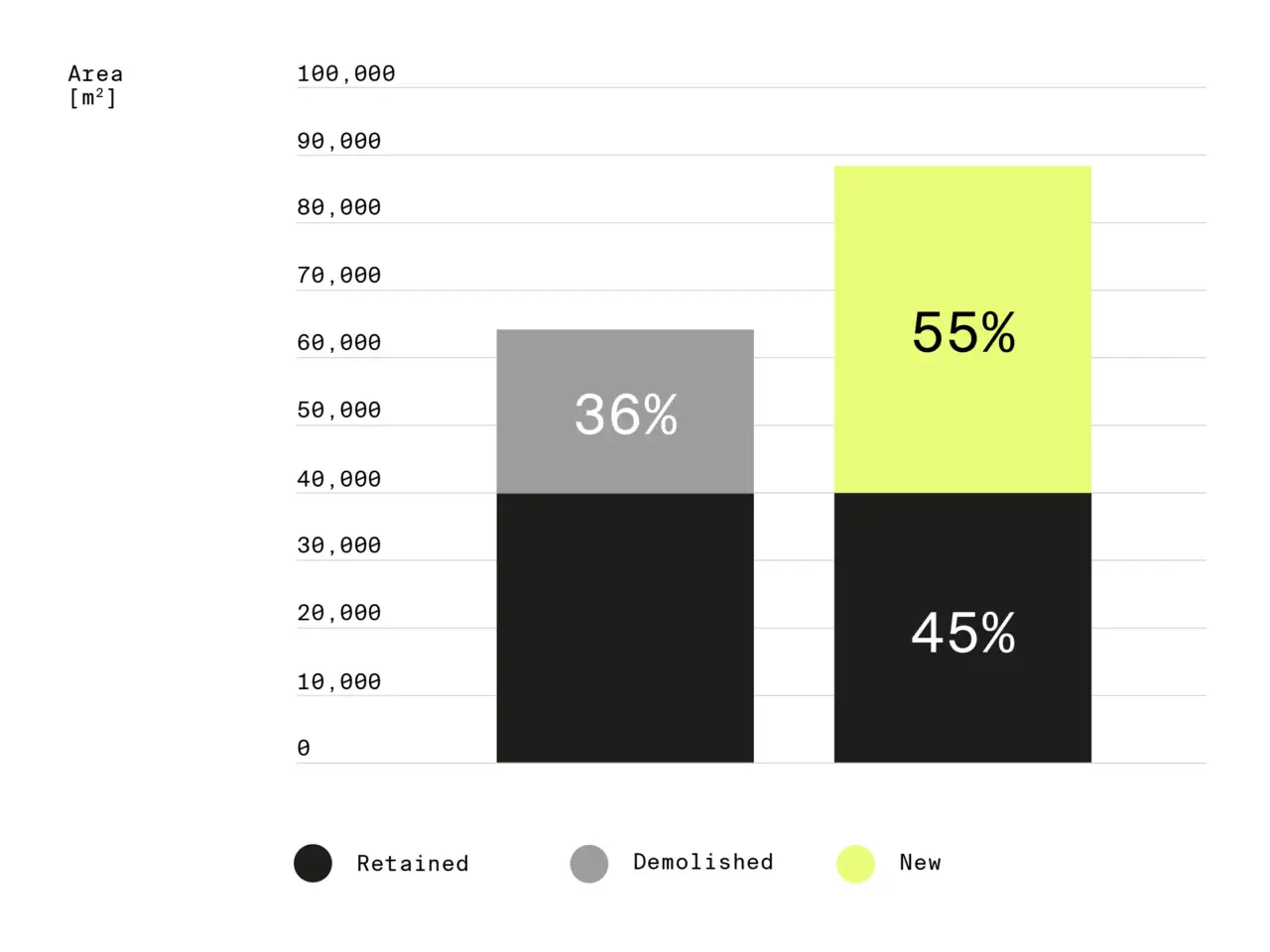This screenshot has width=1270, height=952.
Task: Click the Area [m²] axis title
Action: (x=94, y=85)
